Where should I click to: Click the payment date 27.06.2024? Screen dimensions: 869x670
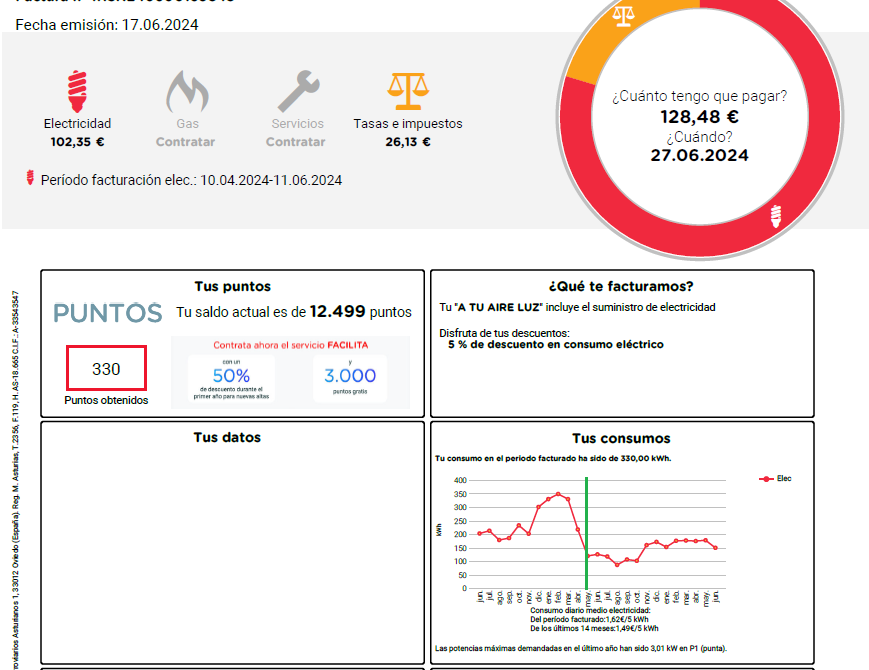(x=699, y=155)
